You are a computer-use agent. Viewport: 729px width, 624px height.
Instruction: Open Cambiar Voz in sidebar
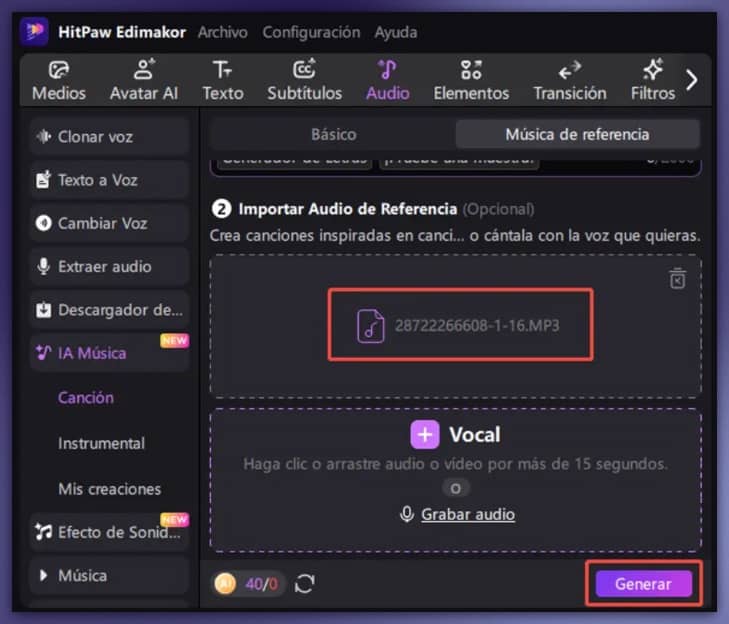110,223
